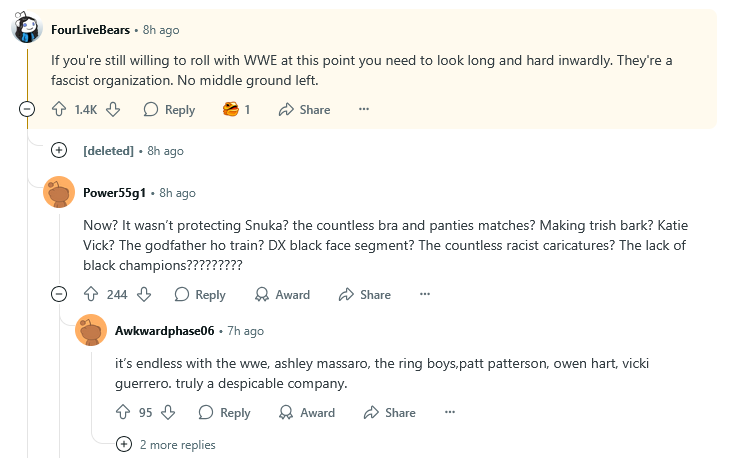Give Award to Awkwardphase06's comment
Image resolution: width=733 pixels, height=458 pixels.
coord(308,412)
